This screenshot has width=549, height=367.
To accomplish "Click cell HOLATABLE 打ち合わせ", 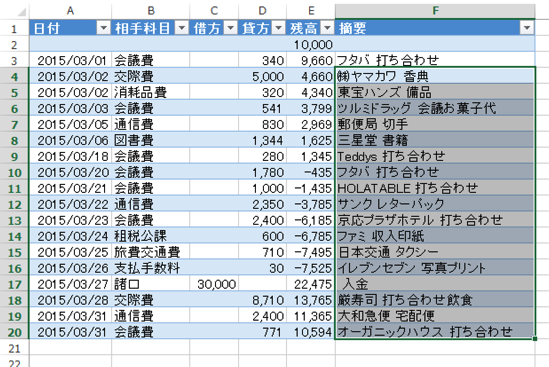I will pyautogui.click(x=435, y=188).
